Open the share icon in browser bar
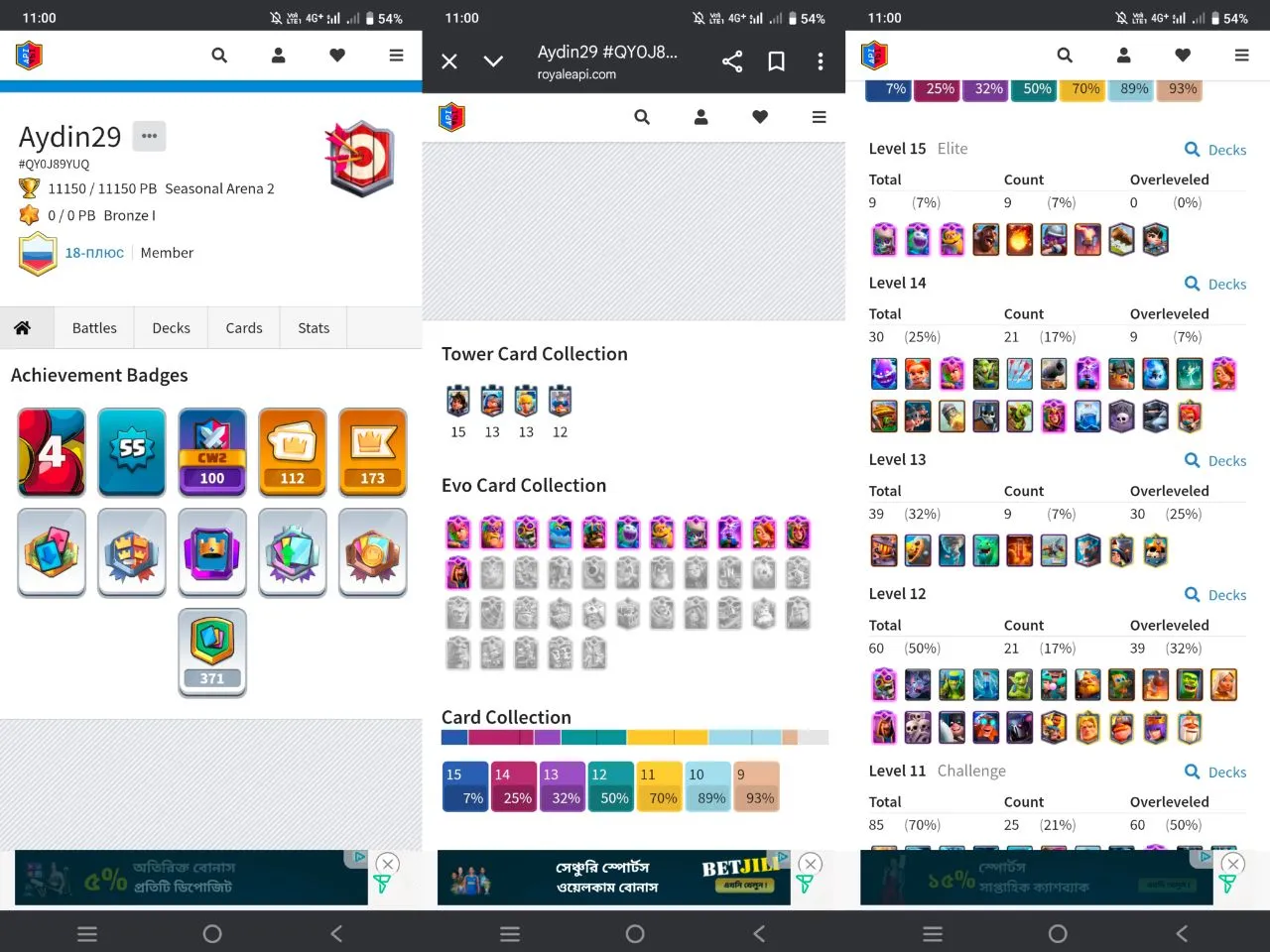Viewport: 1270px width, 952px height. [732, 61]
